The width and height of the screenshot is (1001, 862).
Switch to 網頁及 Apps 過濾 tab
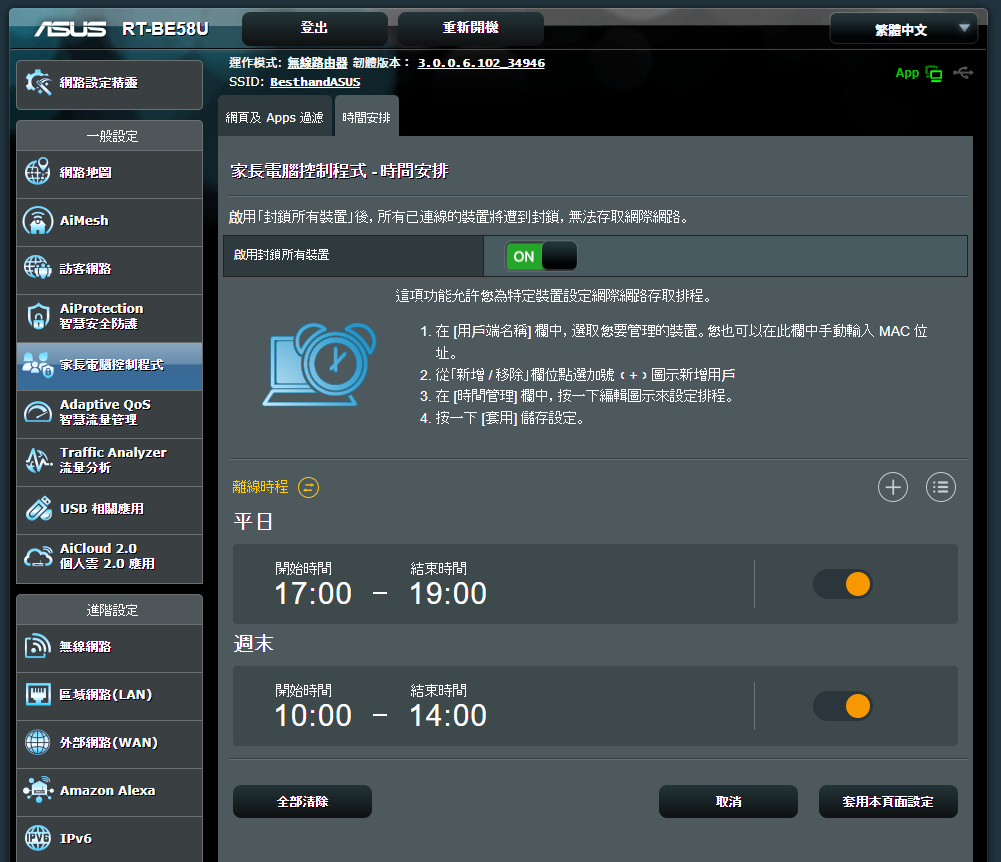click(274, 117)
